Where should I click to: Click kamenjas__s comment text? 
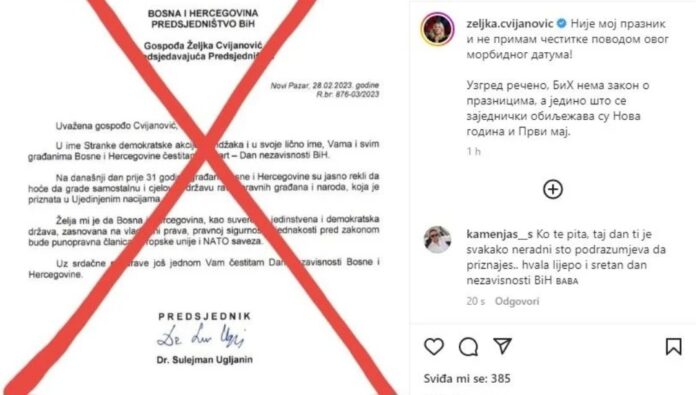[x=566, y=257]
